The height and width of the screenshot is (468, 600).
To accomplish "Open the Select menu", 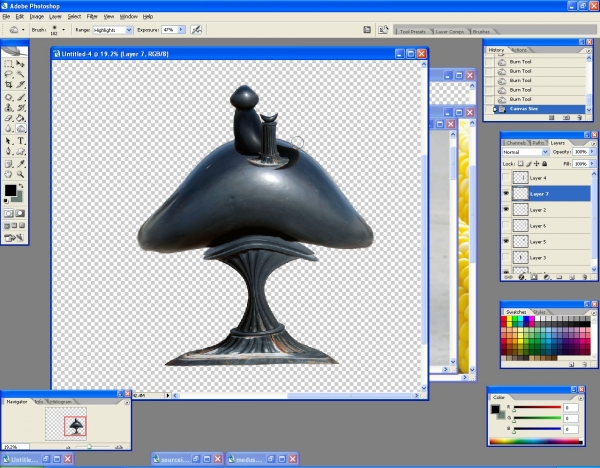I will pos(74,16).
